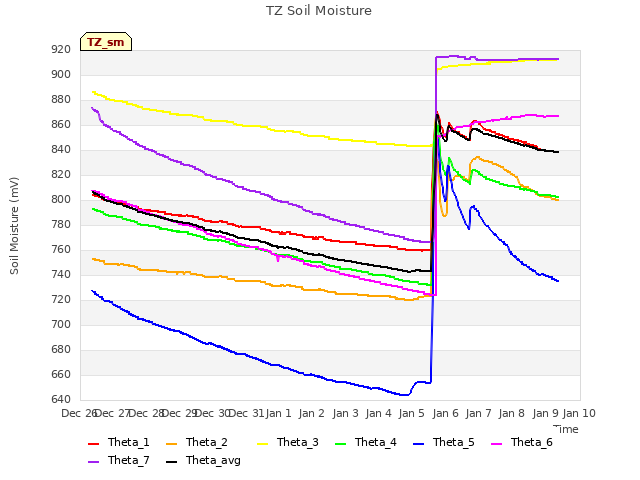Click the red Theta_1 legend swatch
Screen dimensions: 640x480
click(x=93, y=444)
